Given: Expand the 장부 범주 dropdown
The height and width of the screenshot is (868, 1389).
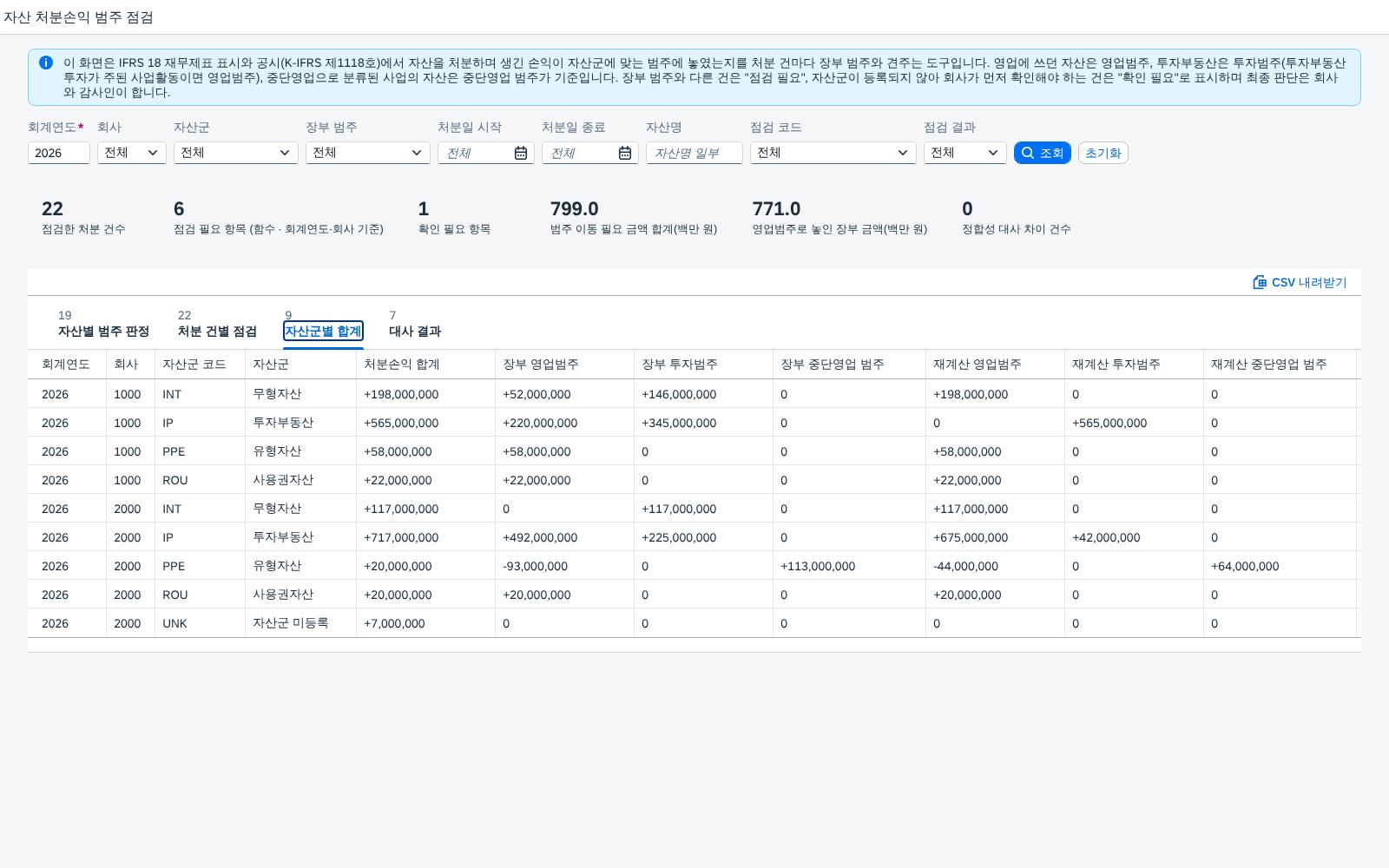Looking at the screenshot, I should coord(368,153).
